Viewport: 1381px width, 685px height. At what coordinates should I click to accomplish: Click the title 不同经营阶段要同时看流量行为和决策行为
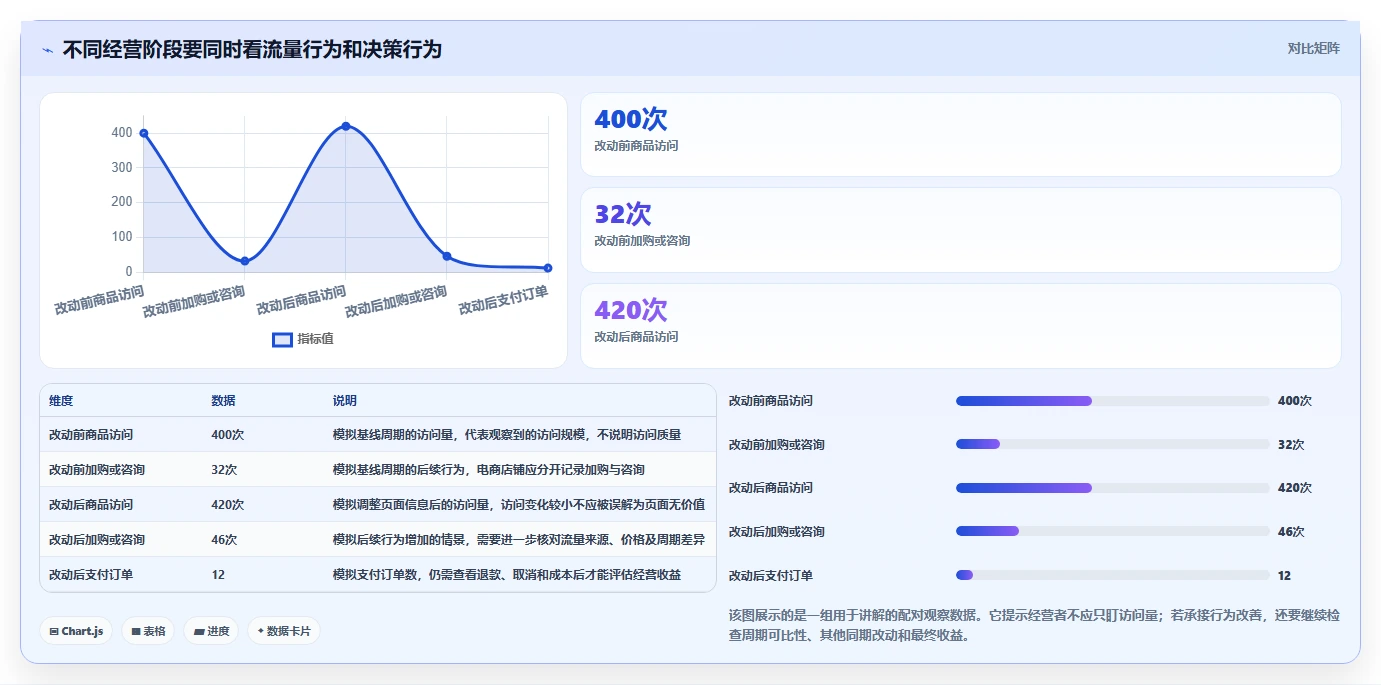click(252, 49)
